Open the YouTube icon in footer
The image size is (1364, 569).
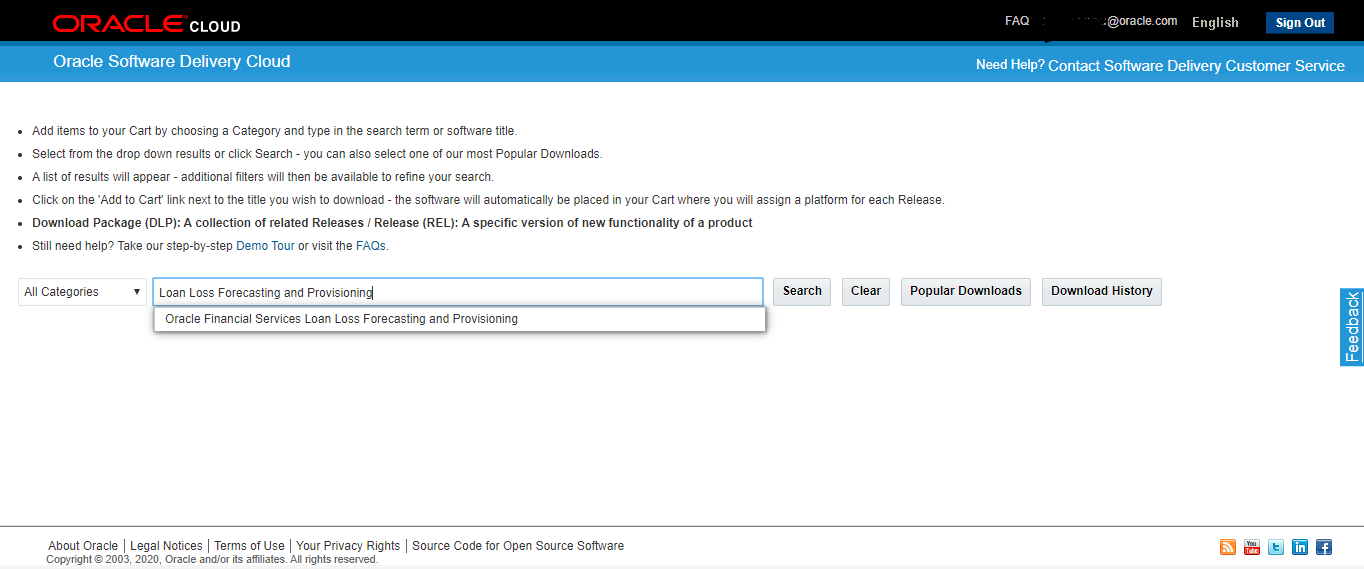click(x=1252, y=547)
